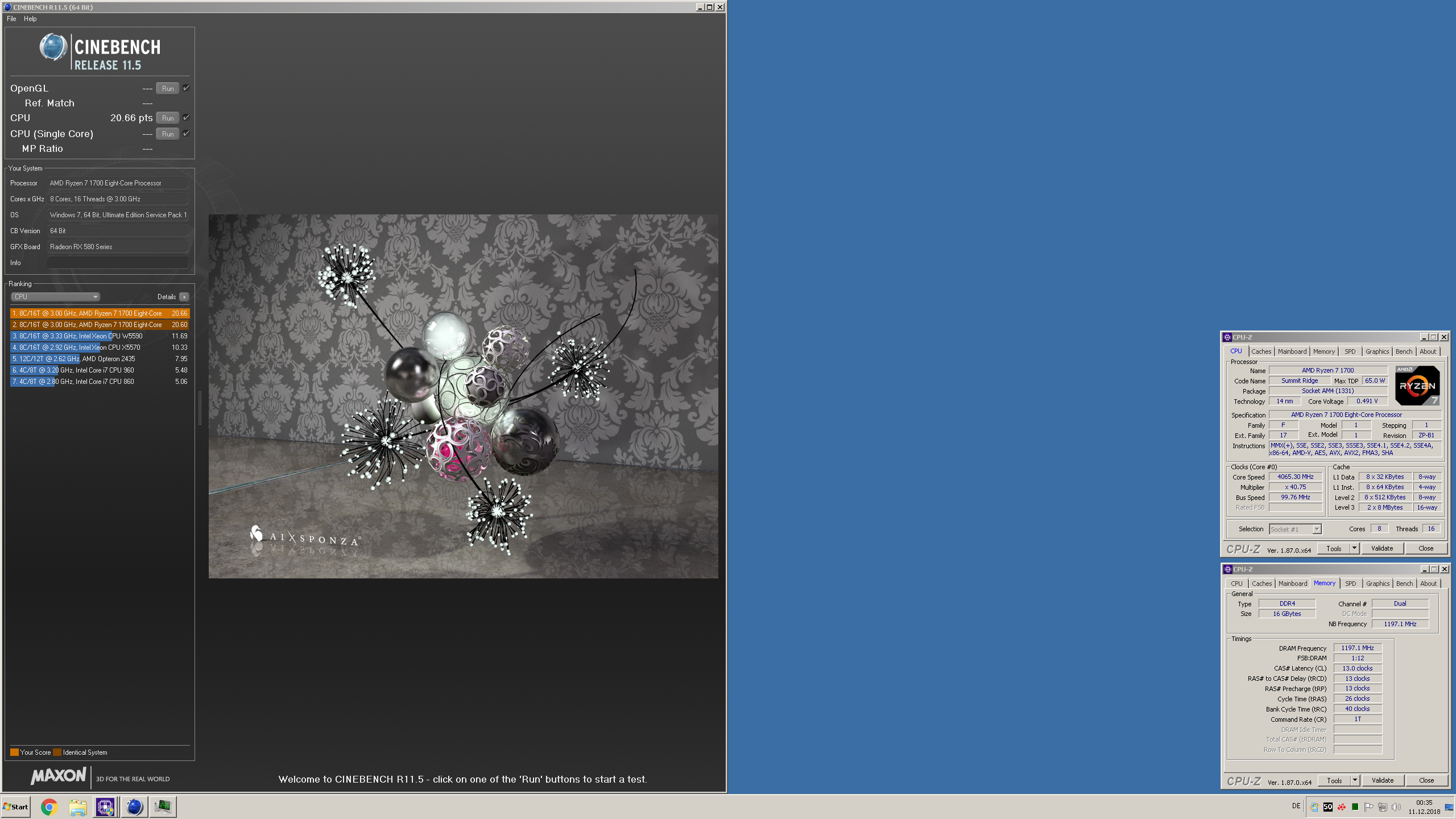Open Bench tab in upper CPU-Z
Viewport: 1456px width, 819px height.
(1404, 351)
